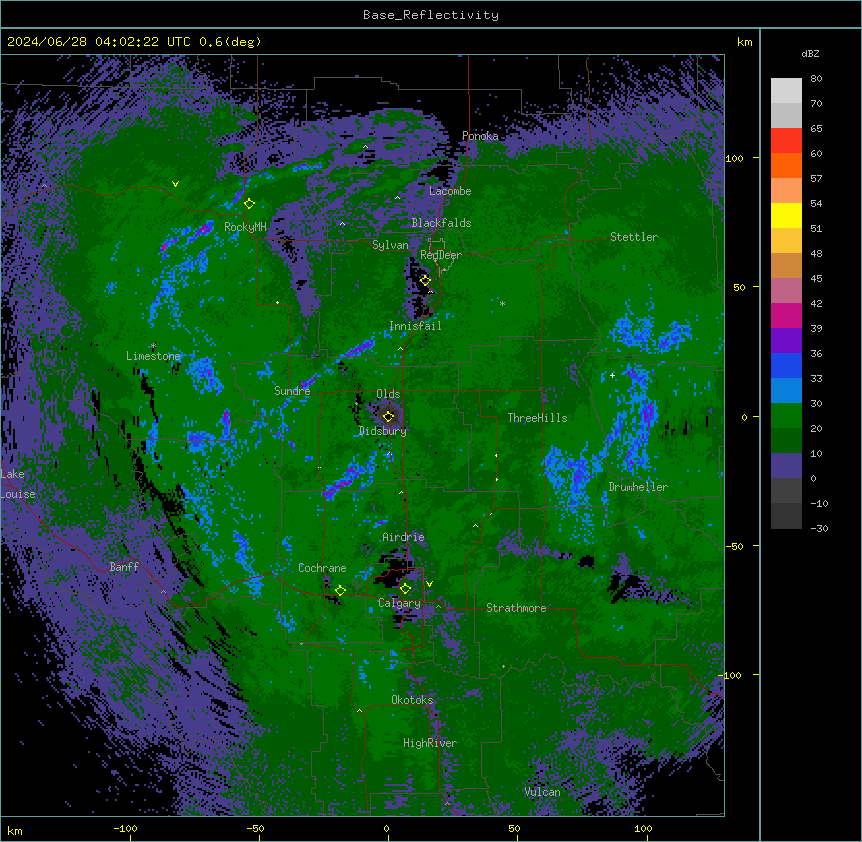
Task: Click the -100 tick on the right axis
Action: [732, 675]
